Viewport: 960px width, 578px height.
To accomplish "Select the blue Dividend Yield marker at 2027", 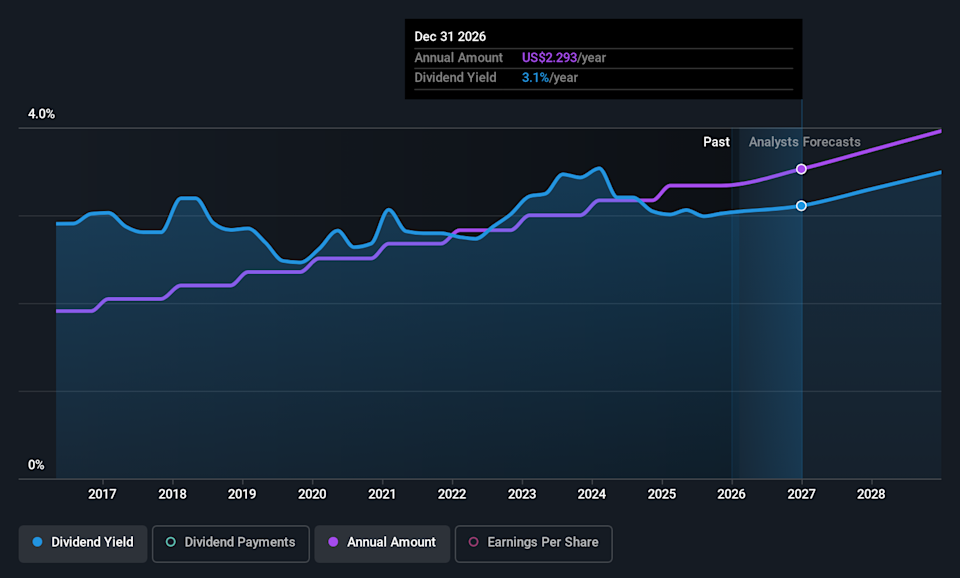I will point(801,206).
